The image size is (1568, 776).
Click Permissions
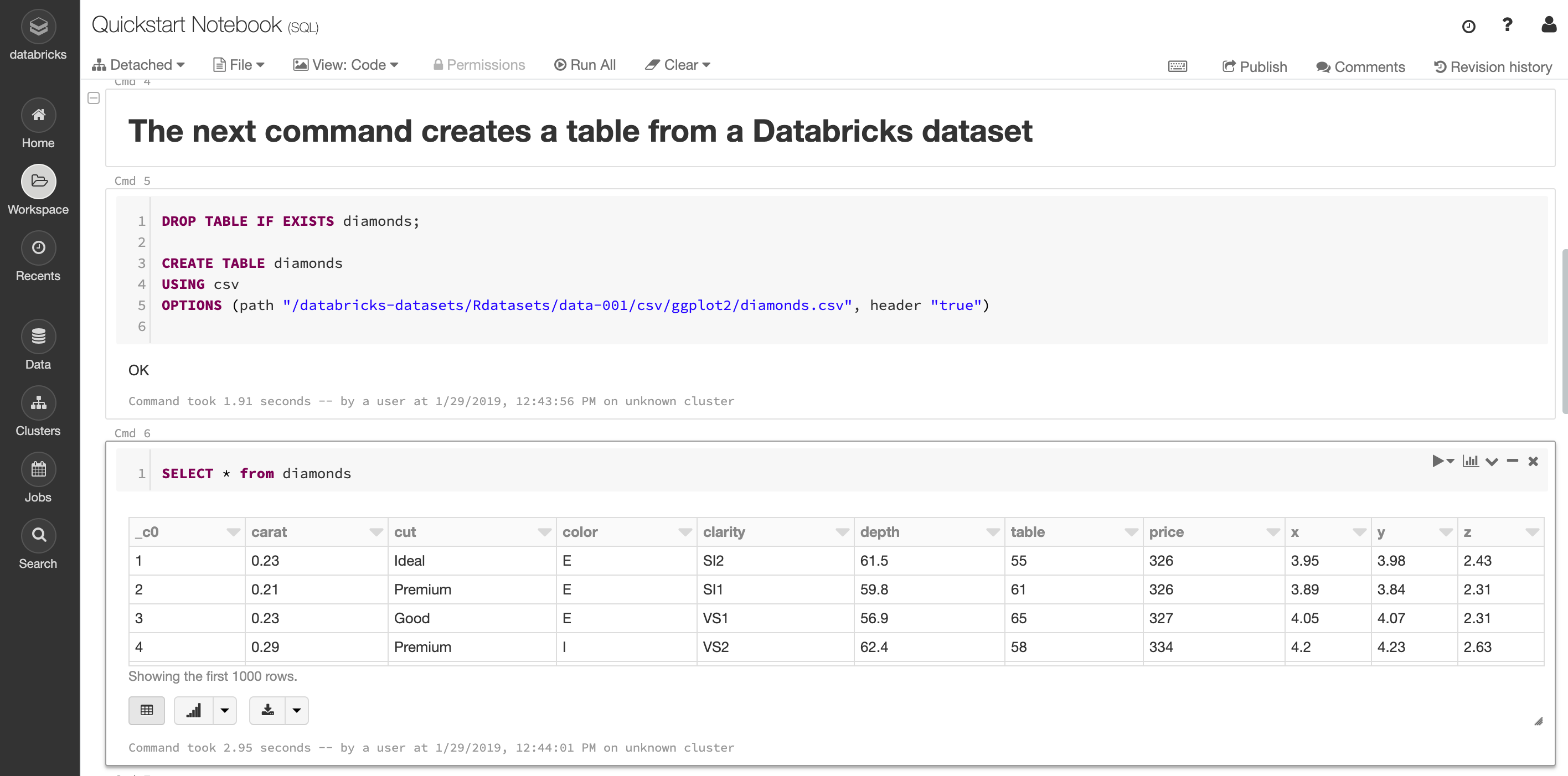click(x=478, y=65)
